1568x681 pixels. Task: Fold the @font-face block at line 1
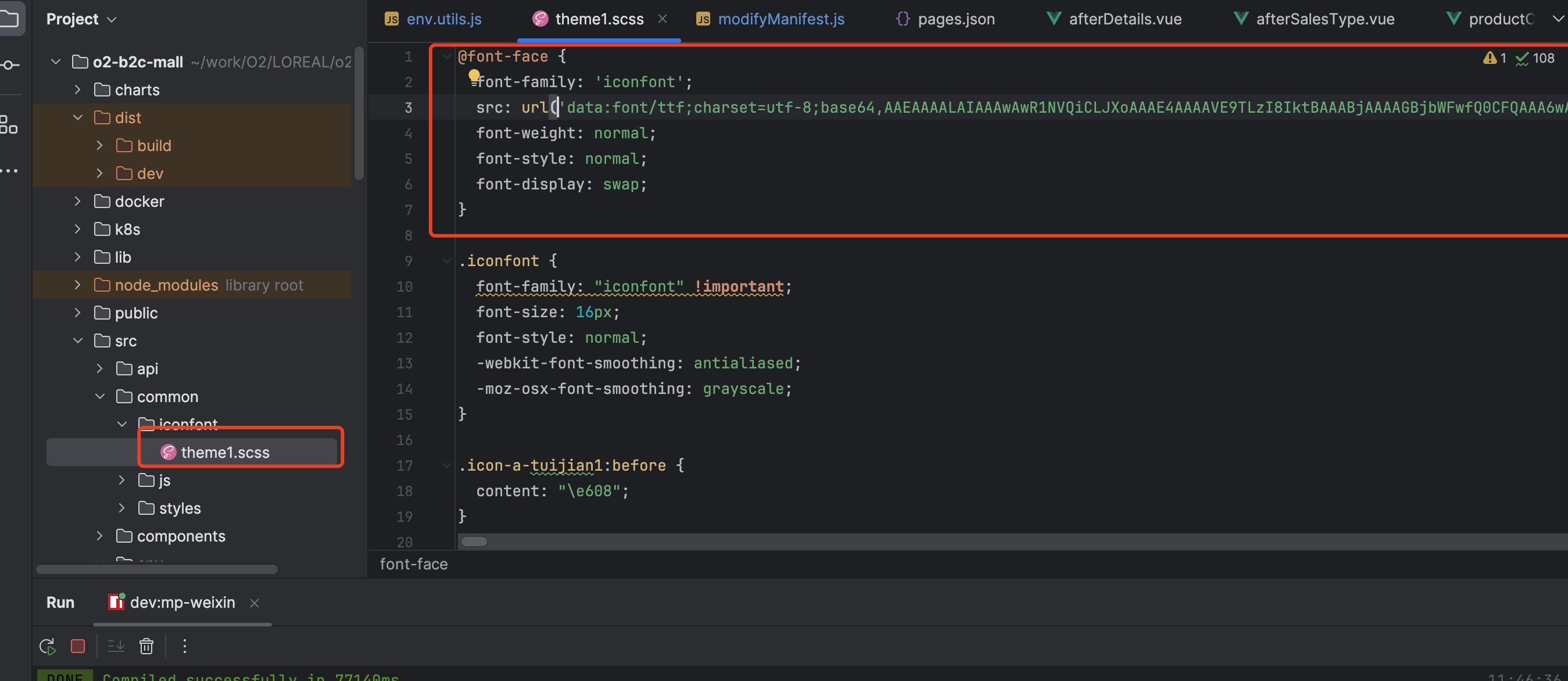[x=446, y=56]
